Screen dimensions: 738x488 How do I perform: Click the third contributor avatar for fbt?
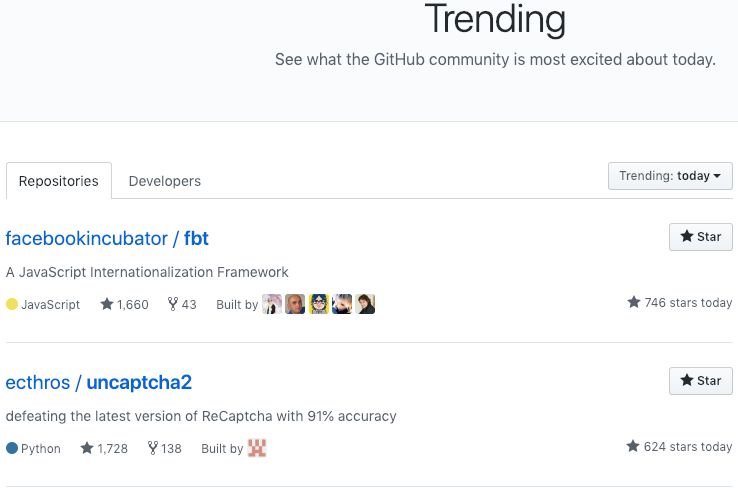point(319,304)
